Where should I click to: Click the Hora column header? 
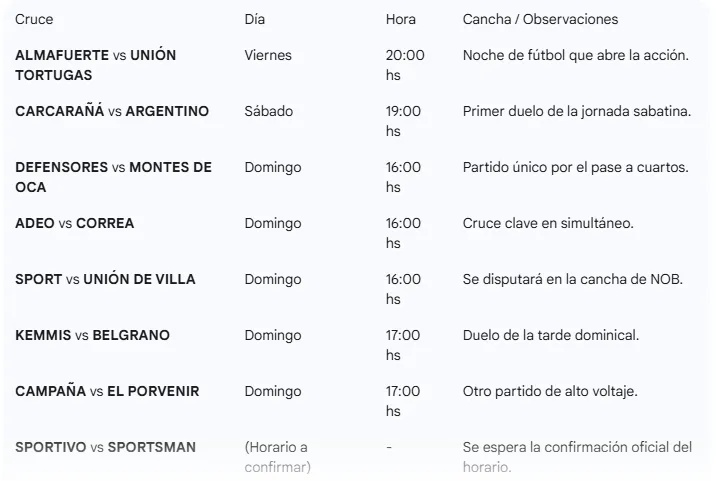click(x=402, y=20)
